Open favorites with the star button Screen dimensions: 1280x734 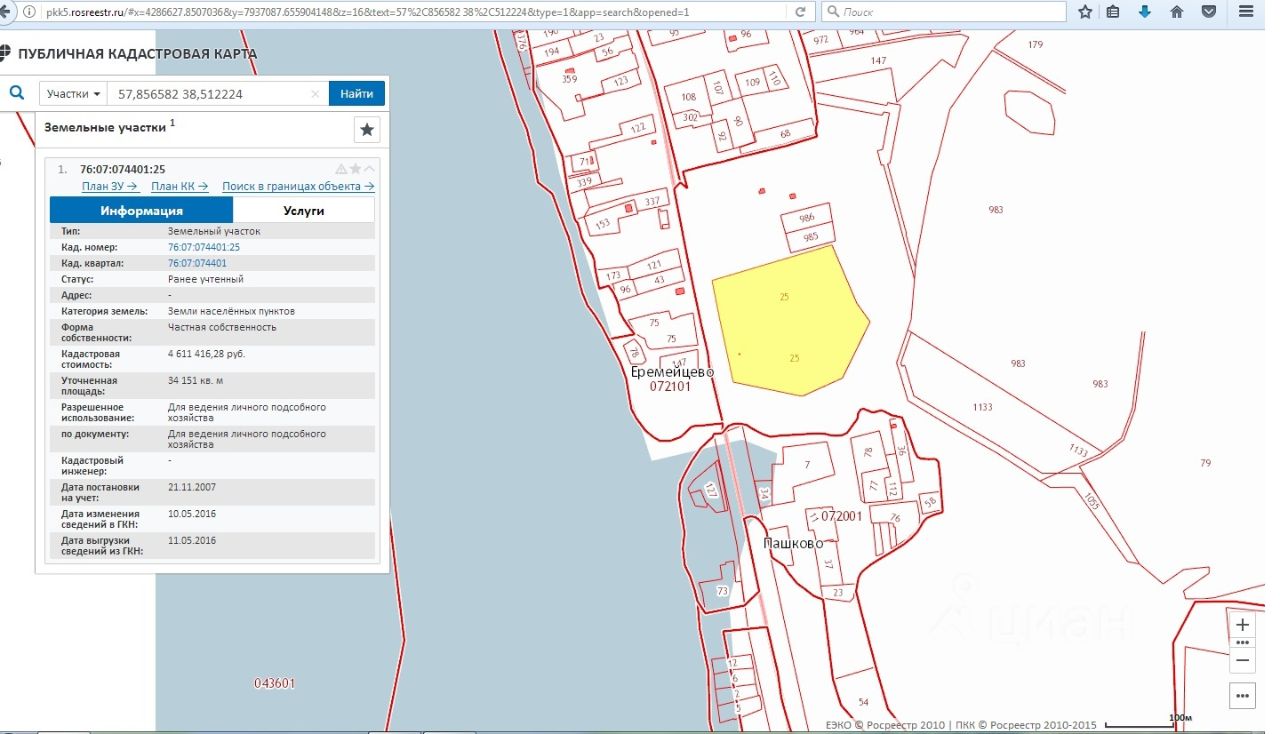point(367,130)
